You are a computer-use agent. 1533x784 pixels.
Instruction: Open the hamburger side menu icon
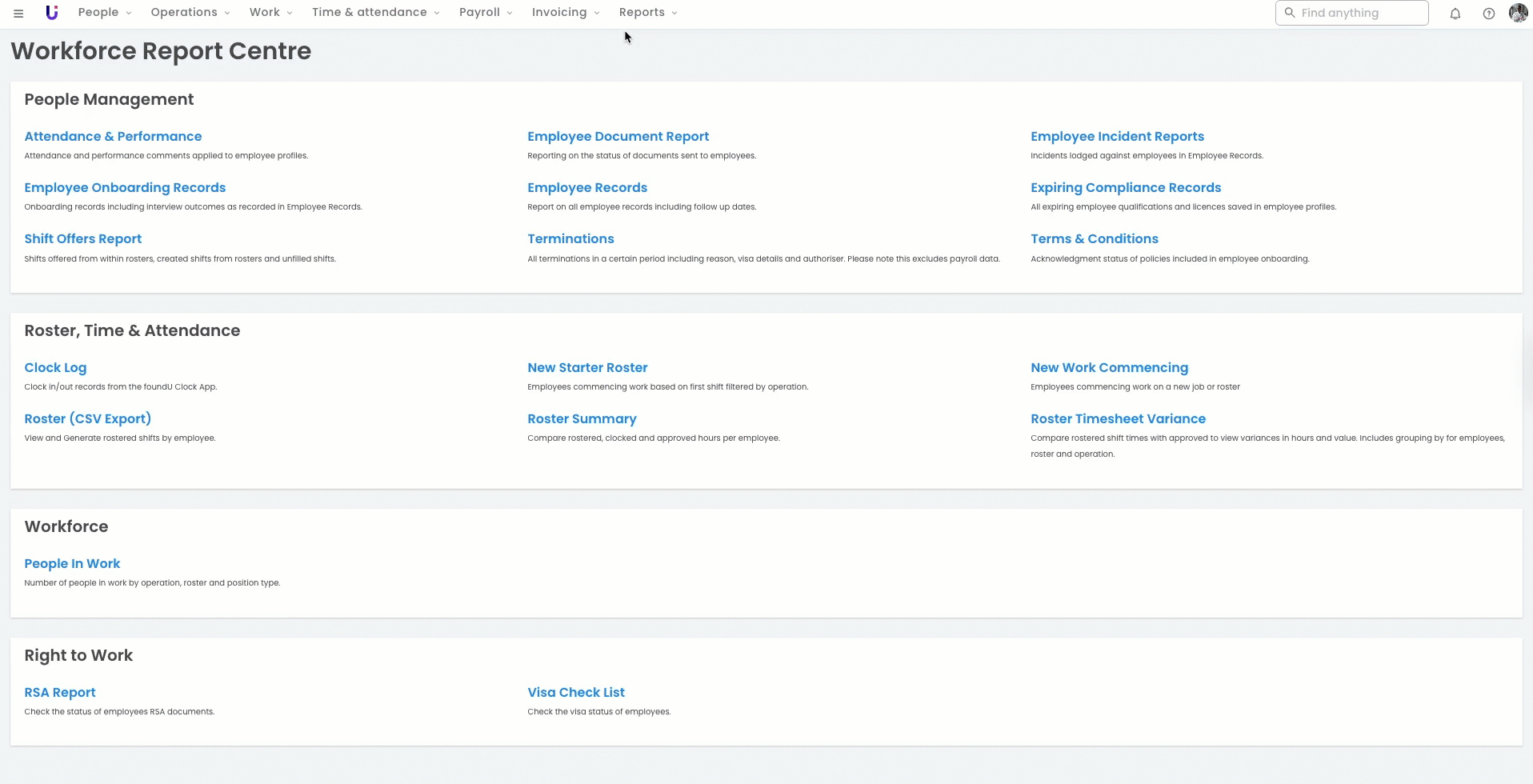(18, 13)
